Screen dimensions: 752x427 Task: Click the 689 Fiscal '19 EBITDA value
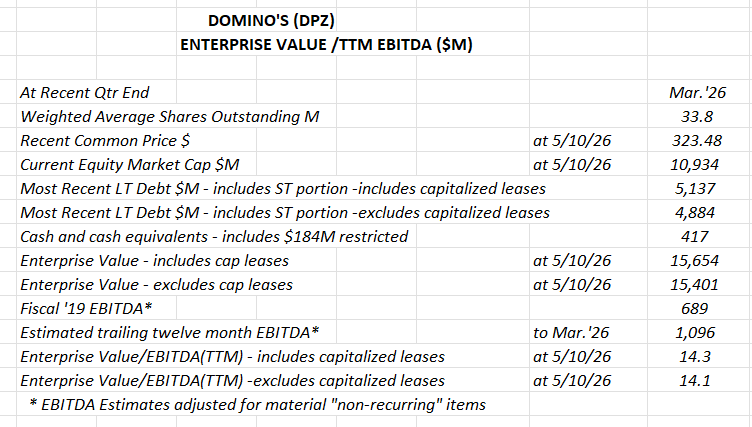694,308
